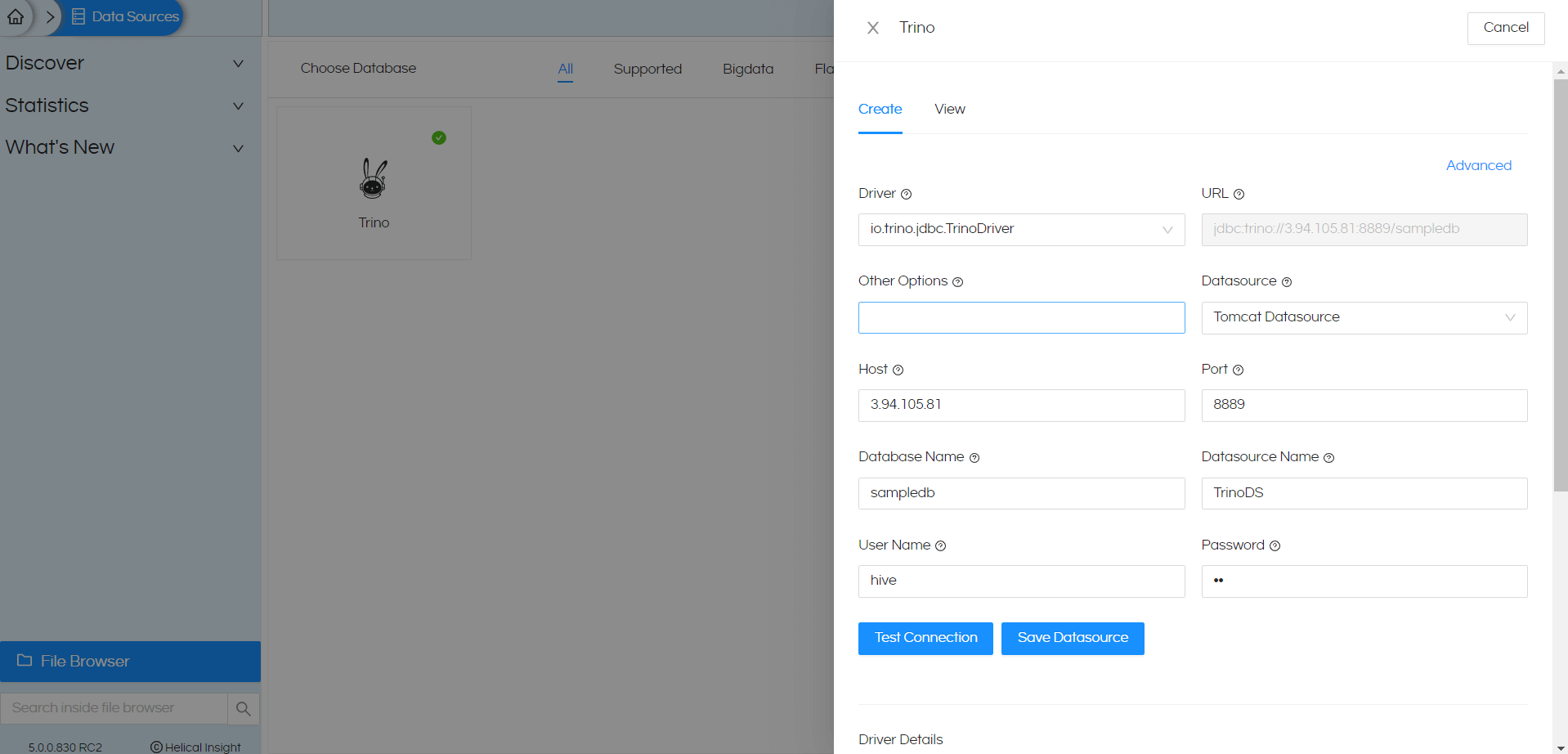Show Password help icon

(1275, 546)
